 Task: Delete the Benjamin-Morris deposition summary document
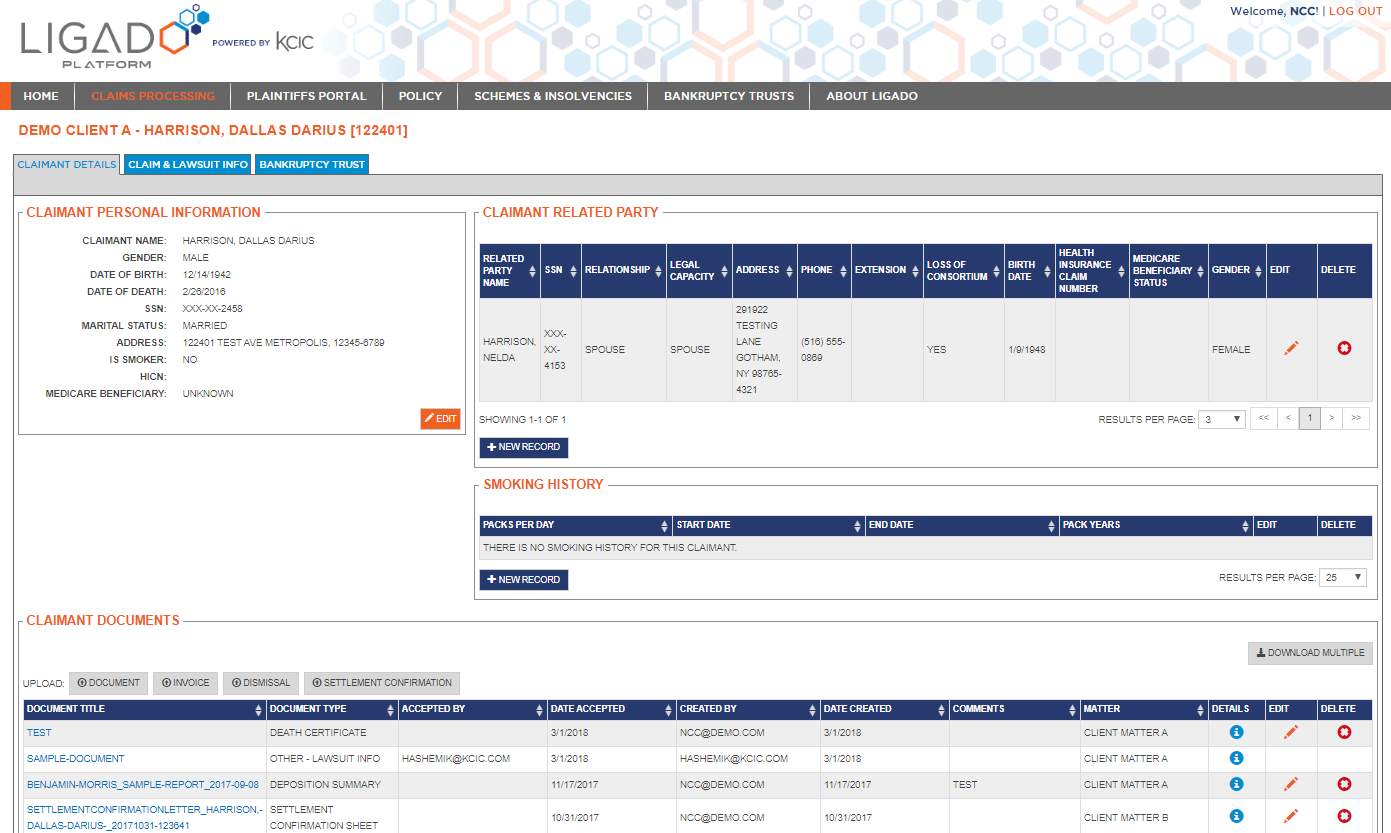pyautogui.click(x=1344, y=784)
